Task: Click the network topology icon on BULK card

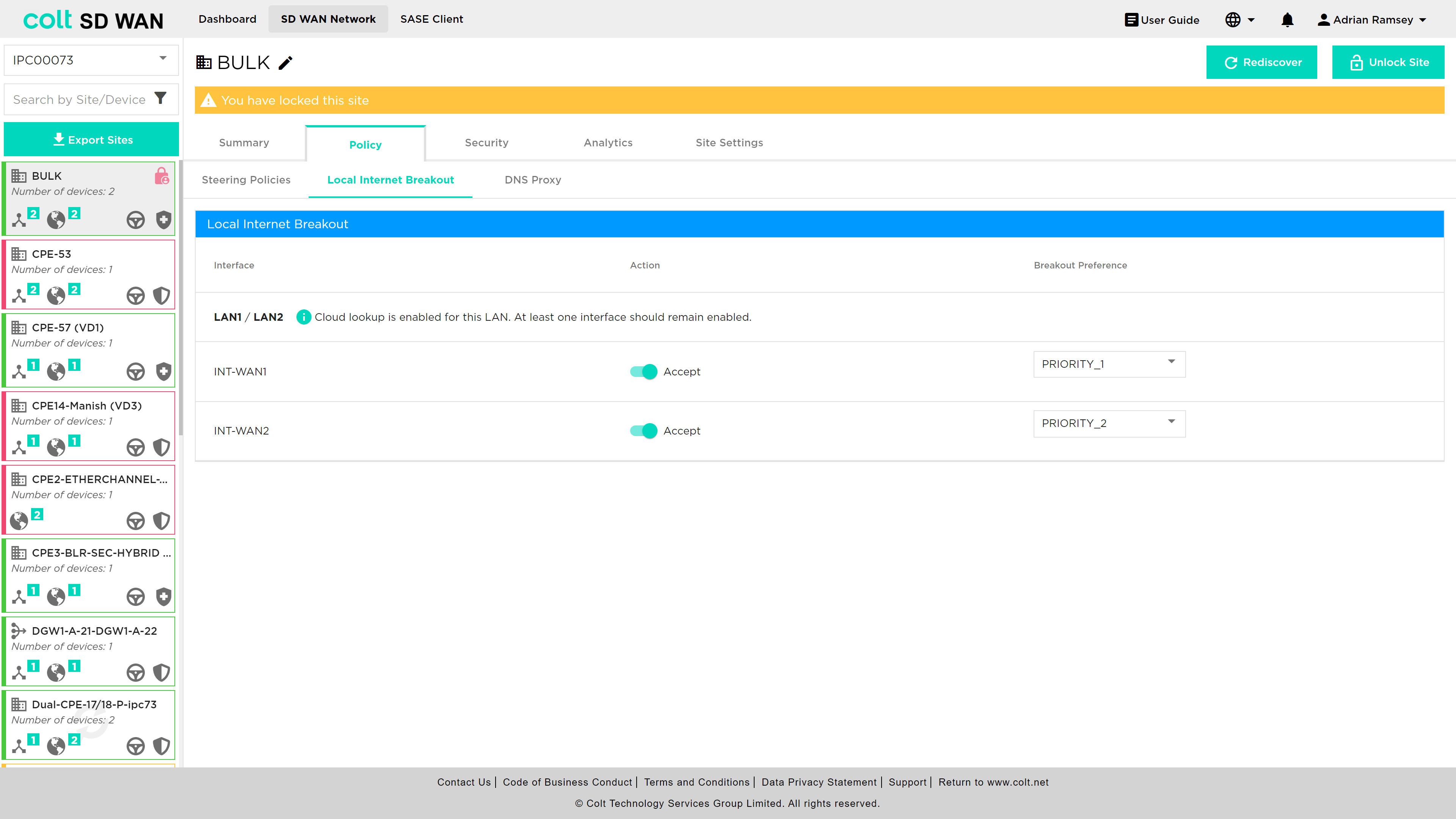Action: pos(19,220)
